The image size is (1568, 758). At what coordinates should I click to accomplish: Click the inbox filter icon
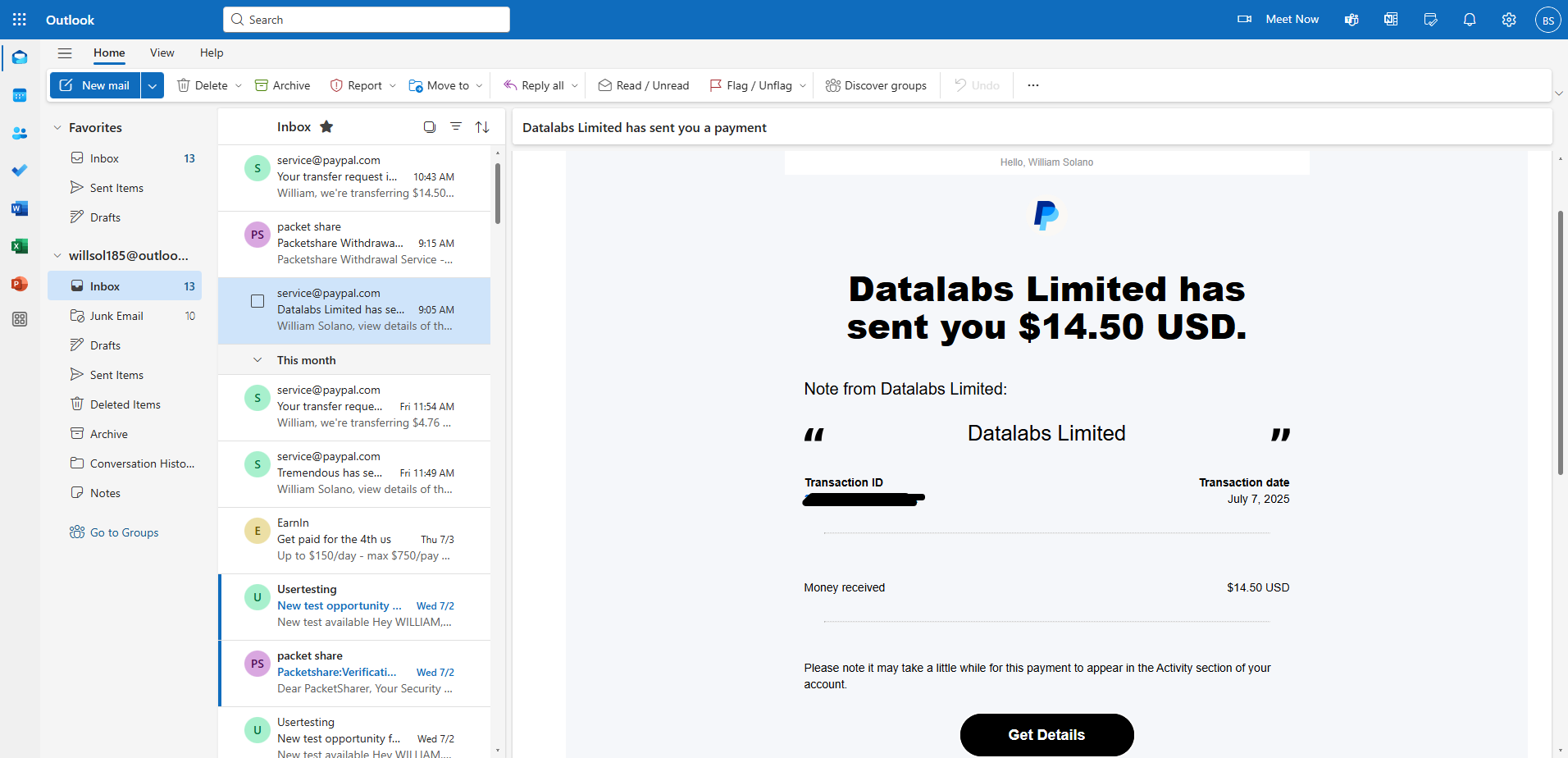tap(456, 126)
